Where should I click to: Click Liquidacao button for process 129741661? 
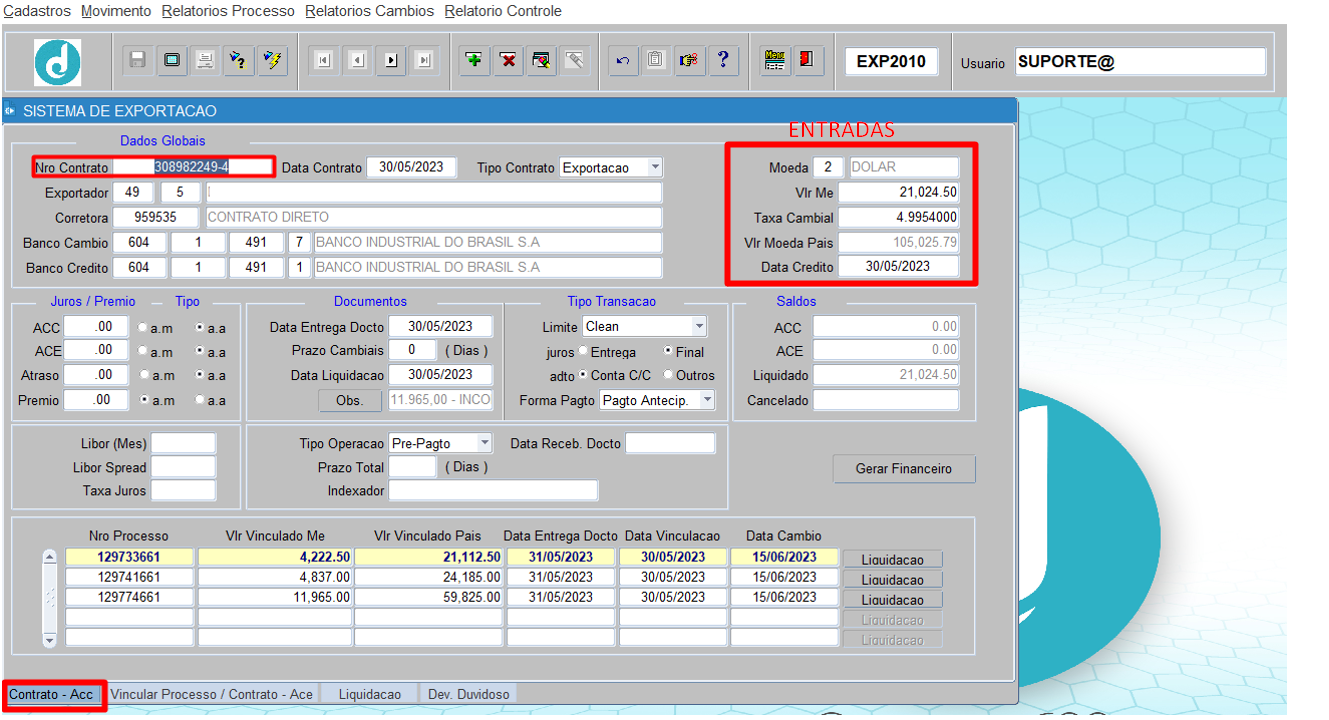click(x=892, y=579)
